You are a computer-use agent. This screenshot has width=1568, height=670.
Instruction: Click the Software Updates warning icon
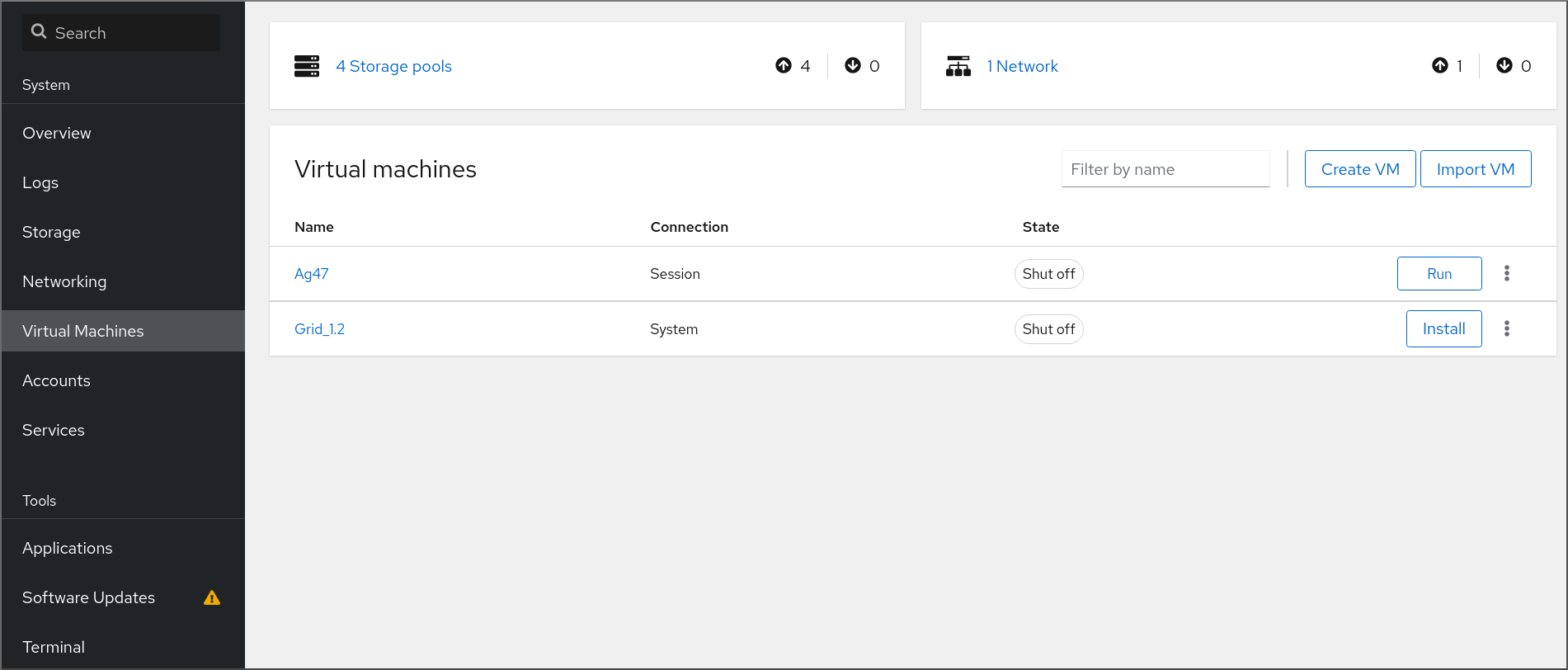pos(212,597)
